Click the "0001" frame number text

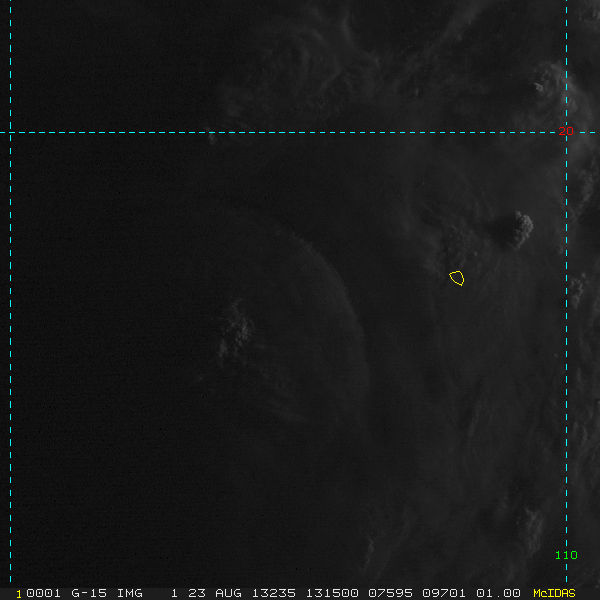43,593
